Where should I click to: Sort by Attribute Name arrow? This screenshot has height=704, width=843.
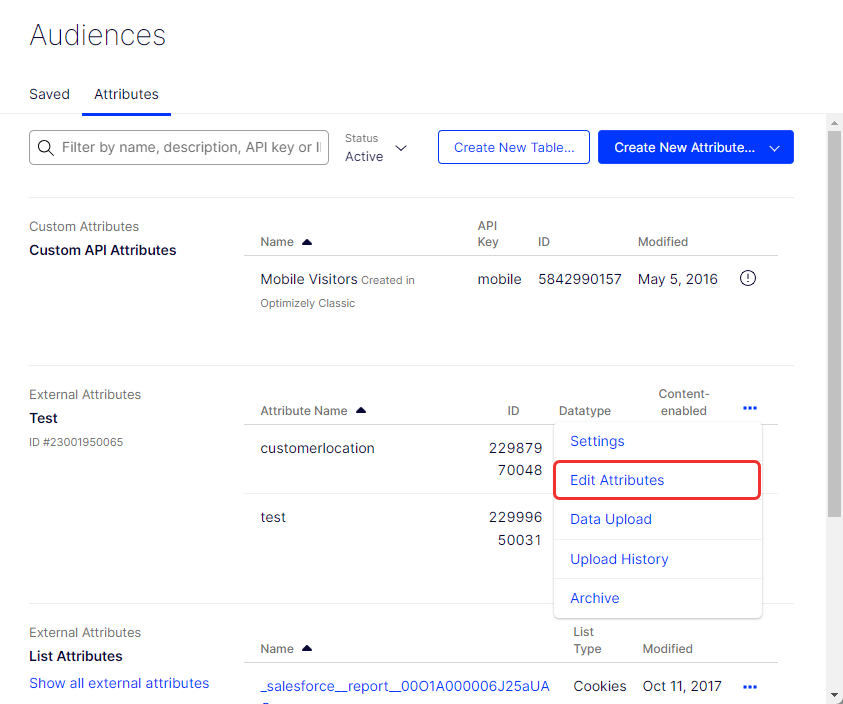tap(361, 411)
